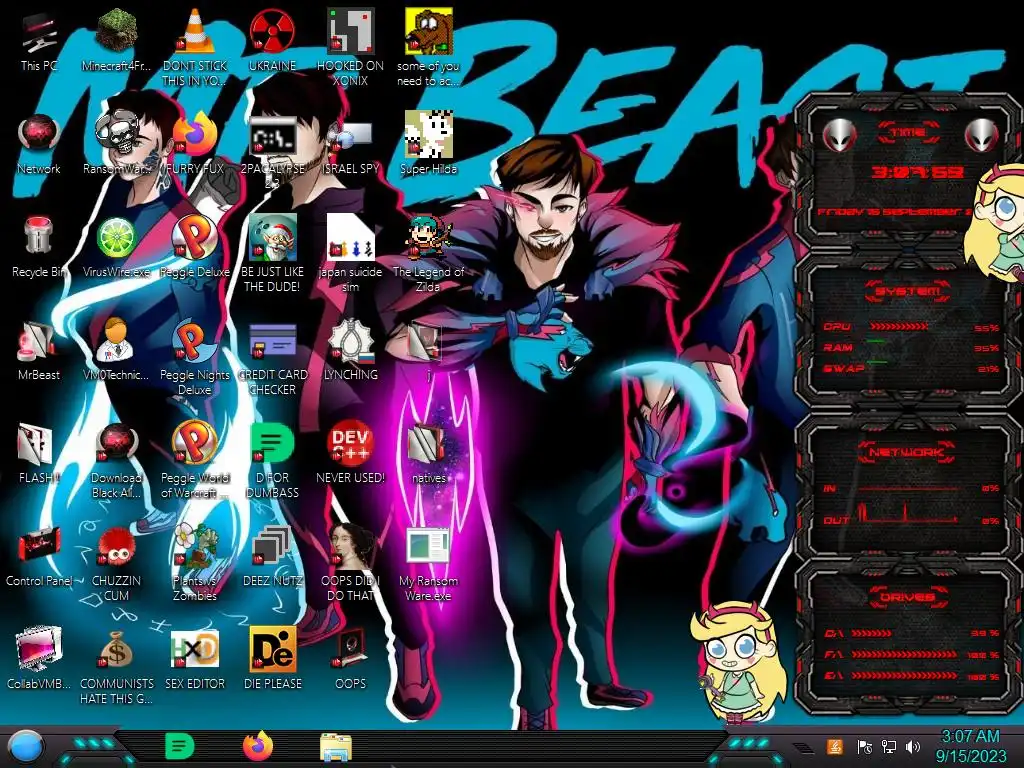Open the Super Hilda game icon
The width and height of the screenshot is (1024, 768).
click(428, 135)
